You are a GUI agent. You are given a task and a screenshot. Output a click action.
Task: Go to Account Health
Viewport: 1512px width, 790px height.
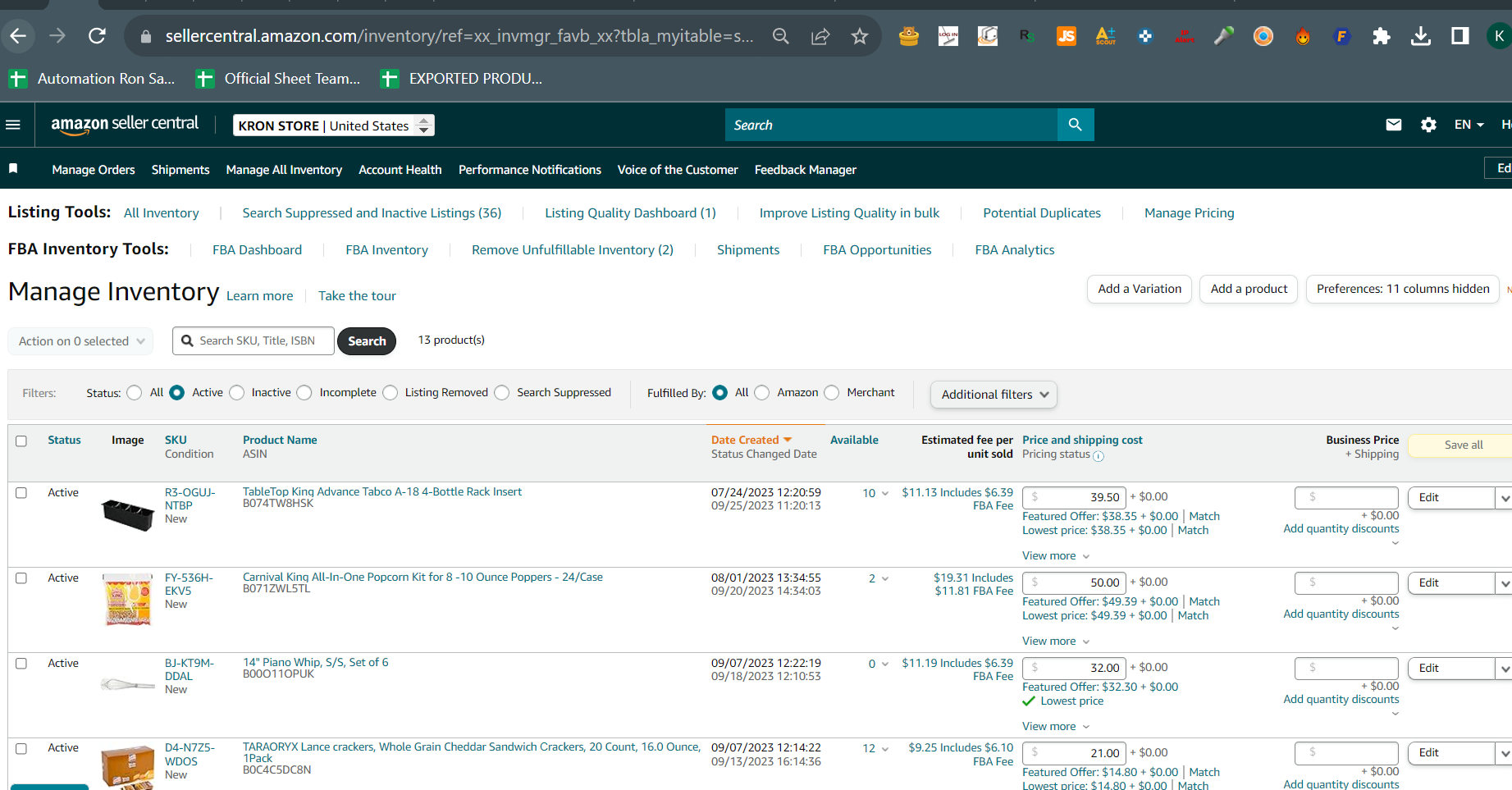click(x=400, y=170)
